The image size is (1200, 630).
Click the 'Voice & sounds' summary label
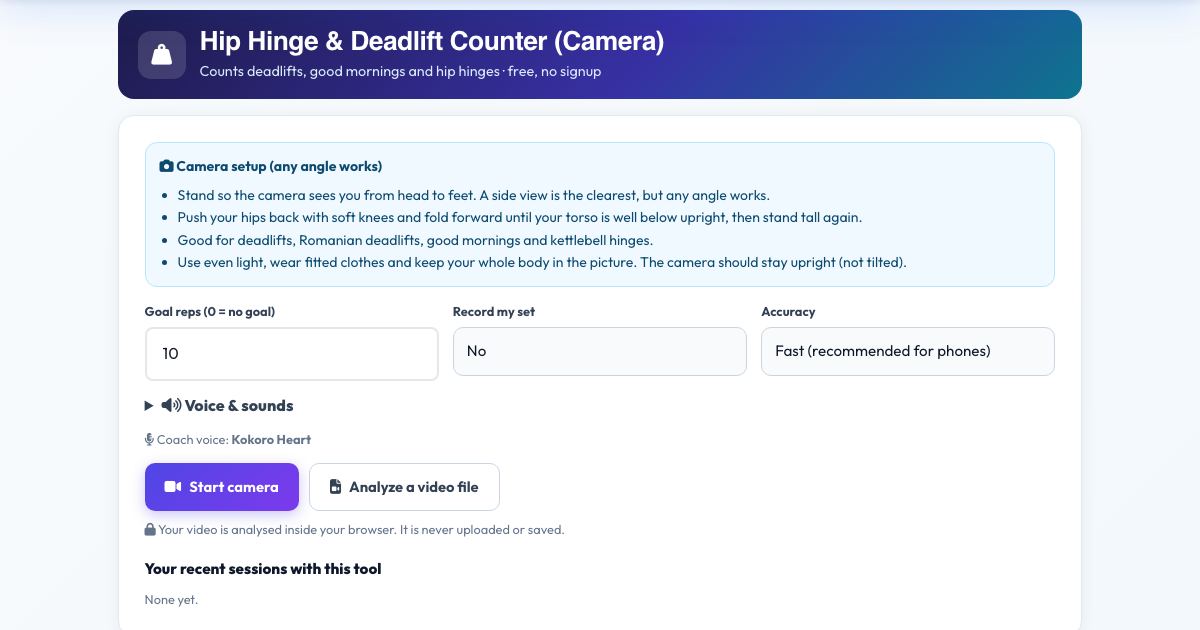(x=239, y=405)
